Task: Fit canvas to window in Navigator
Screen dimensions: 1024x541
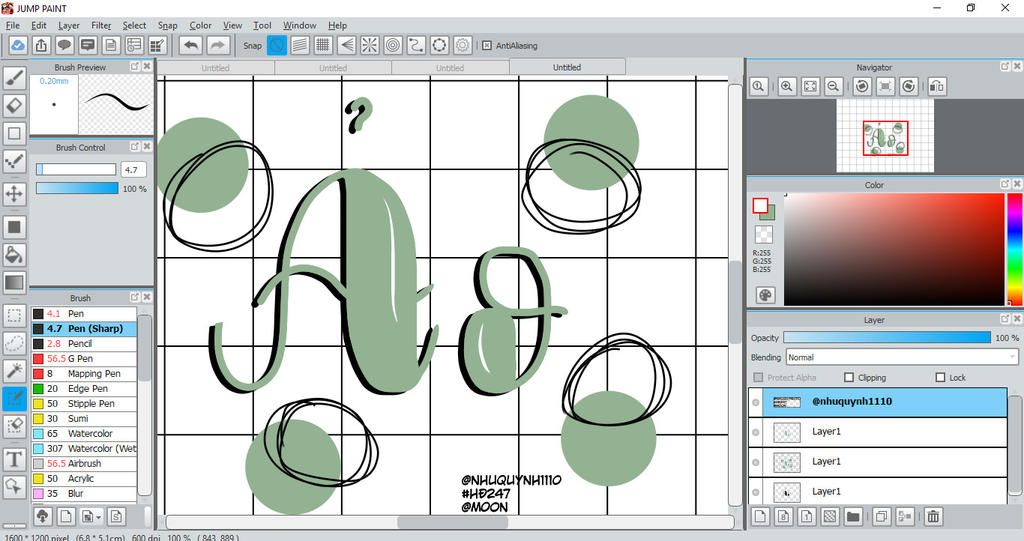Action: click(810, 86)
